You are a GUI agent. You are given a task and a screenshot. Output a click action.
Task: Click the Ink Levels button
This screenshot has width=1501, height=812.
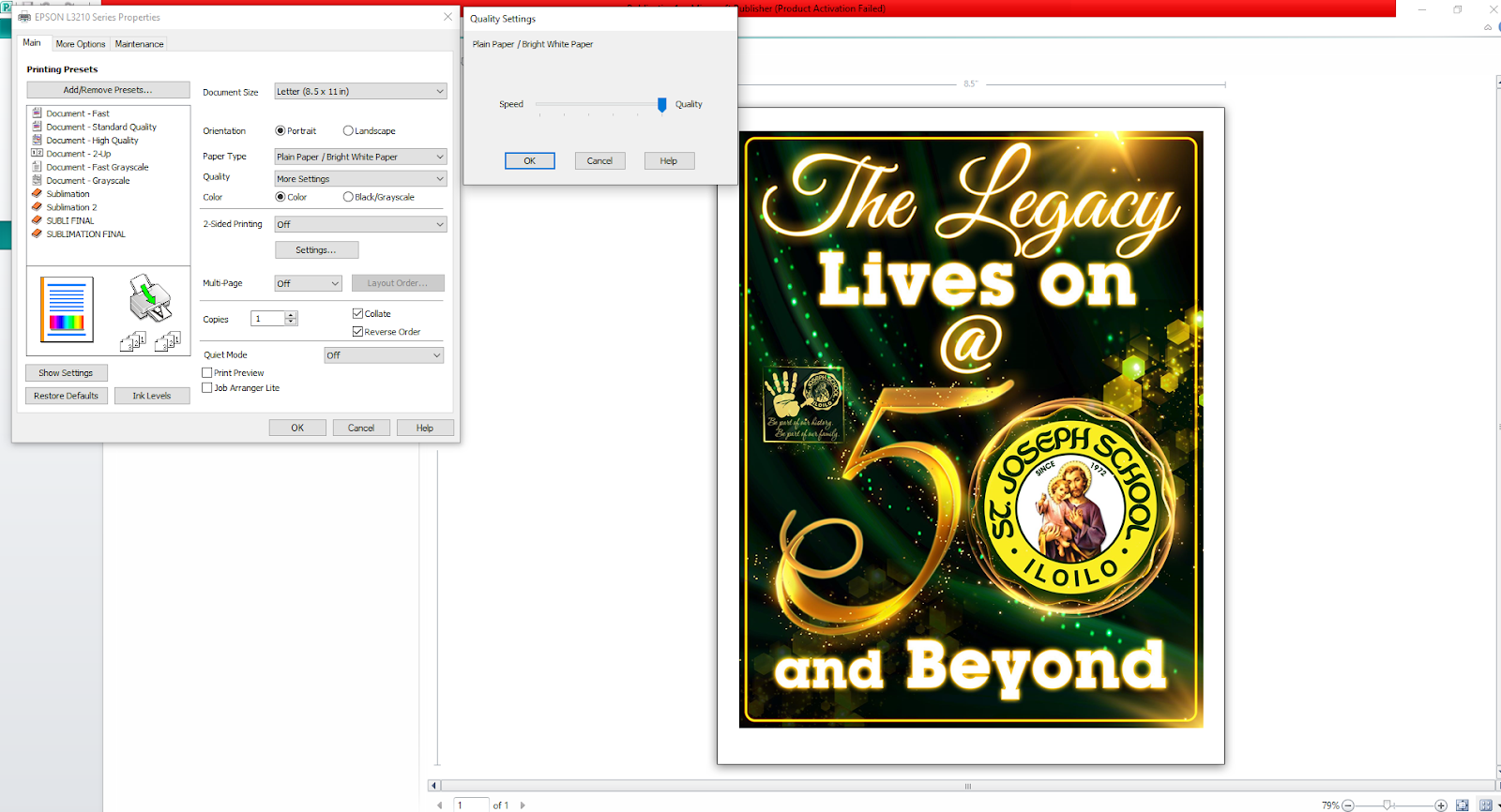pos(152,396)
